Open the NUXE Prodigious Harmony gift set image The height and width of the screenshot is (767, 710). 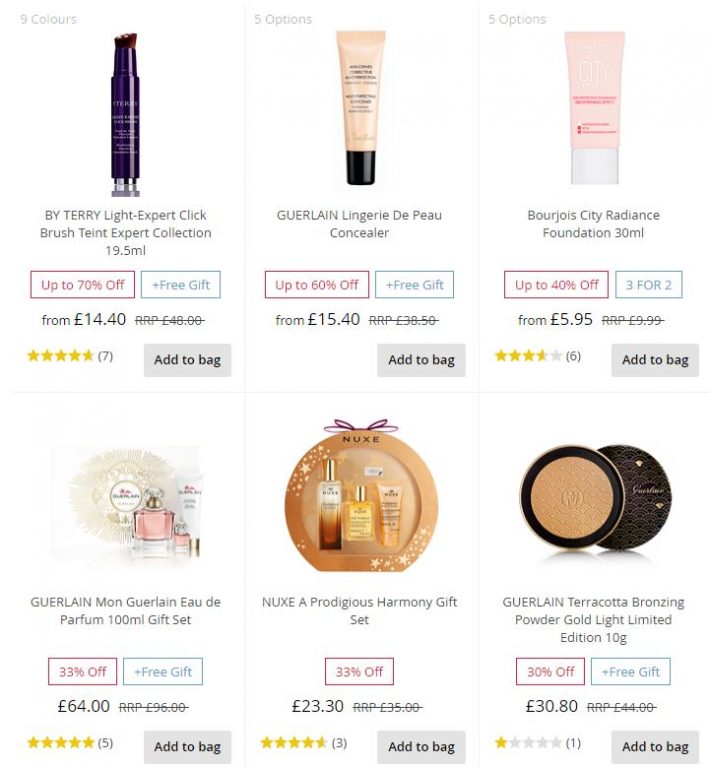[x=361, y=495]
